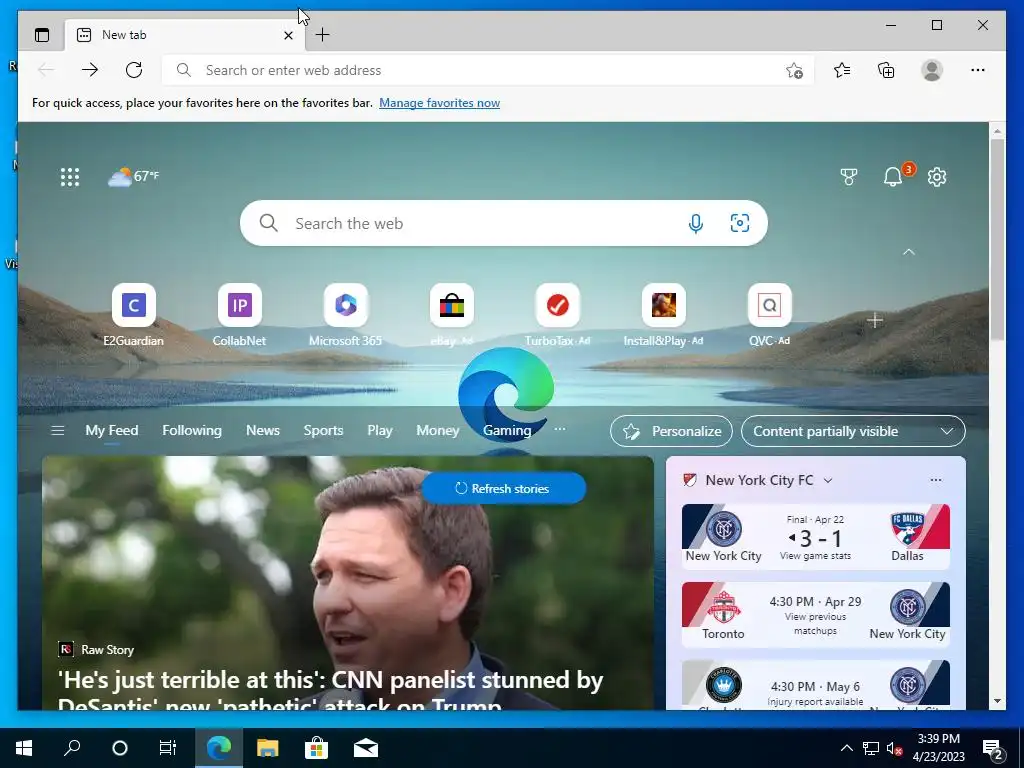Open the Action Center notifications icon
Screen dimensions: 1024x768
pyautogui.click(x=993, y=749)
